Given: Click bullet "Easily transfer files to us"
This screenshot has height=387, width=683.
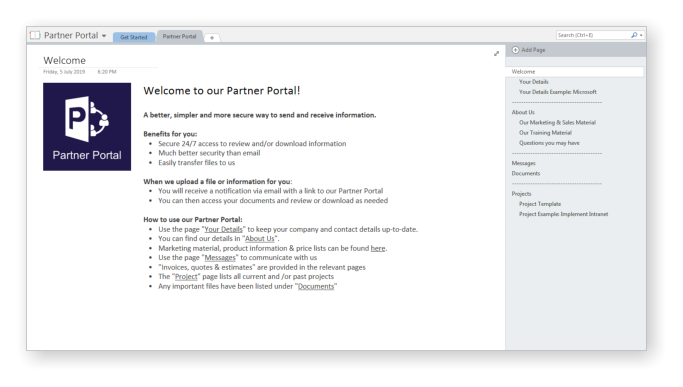Looking at the screenshot, I should click(196, 163).
